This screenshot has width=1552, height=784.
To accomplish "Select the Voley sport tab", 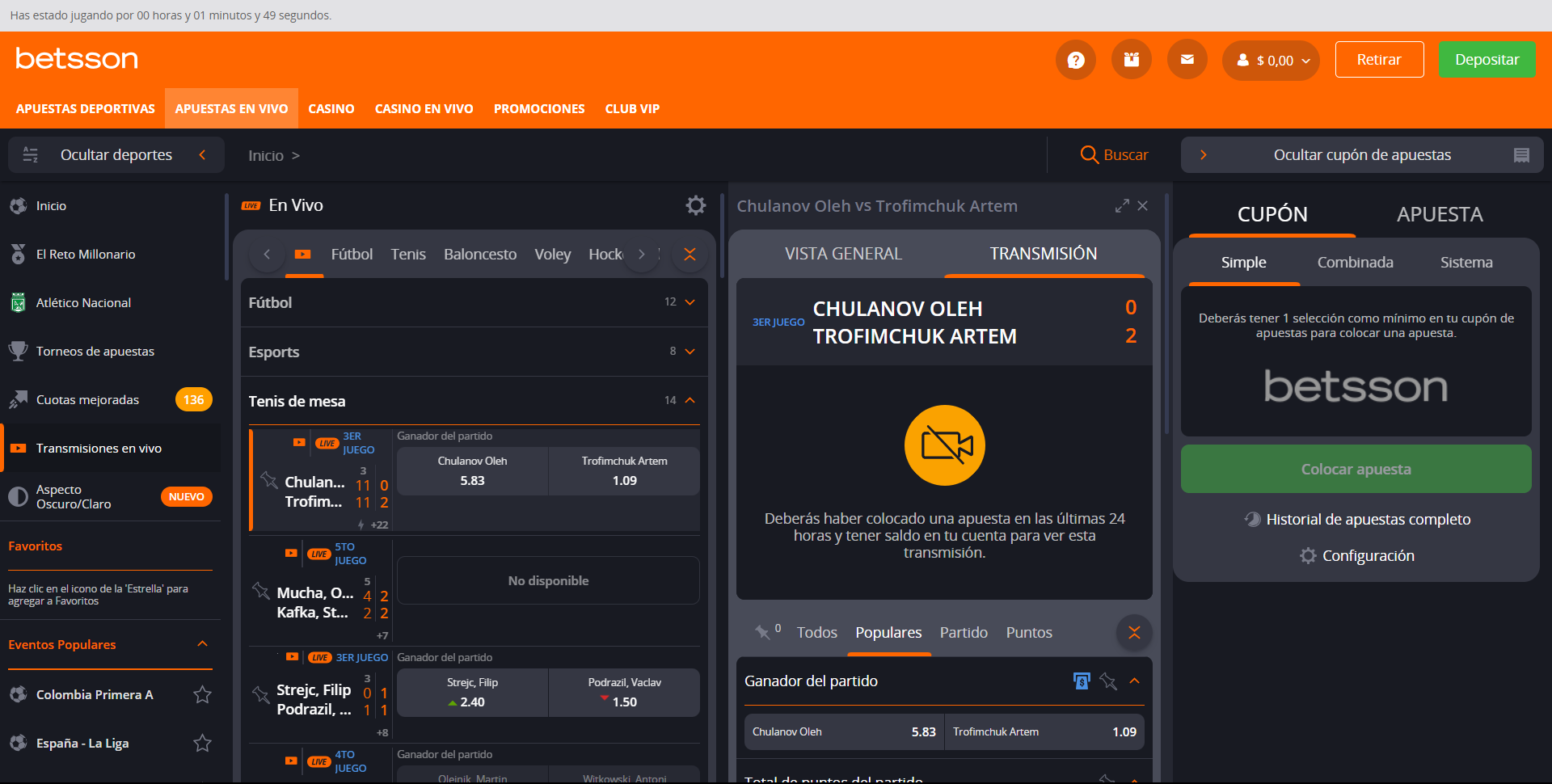I will pos(553,255).
